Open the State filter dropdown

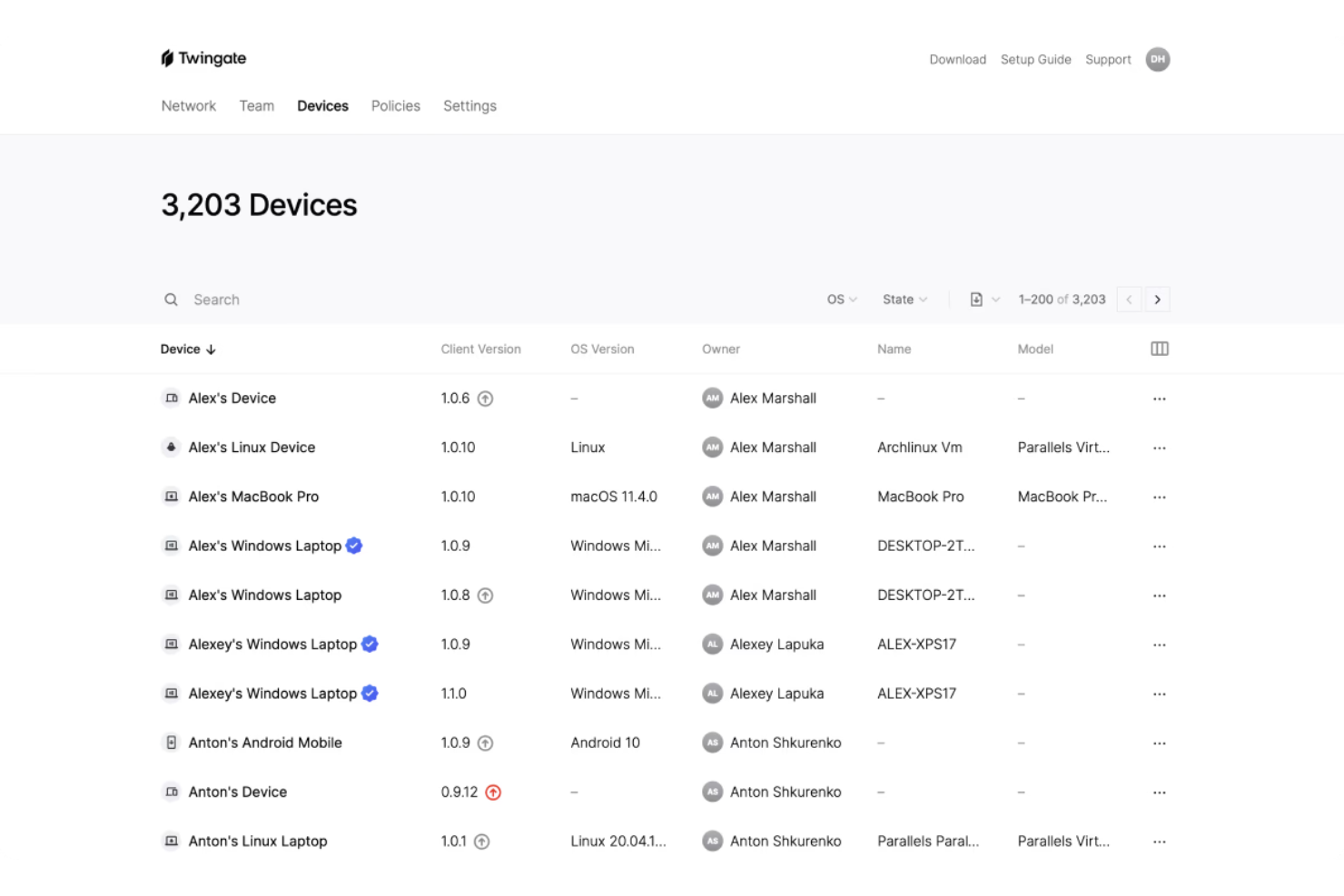click(x=903, y=299)
